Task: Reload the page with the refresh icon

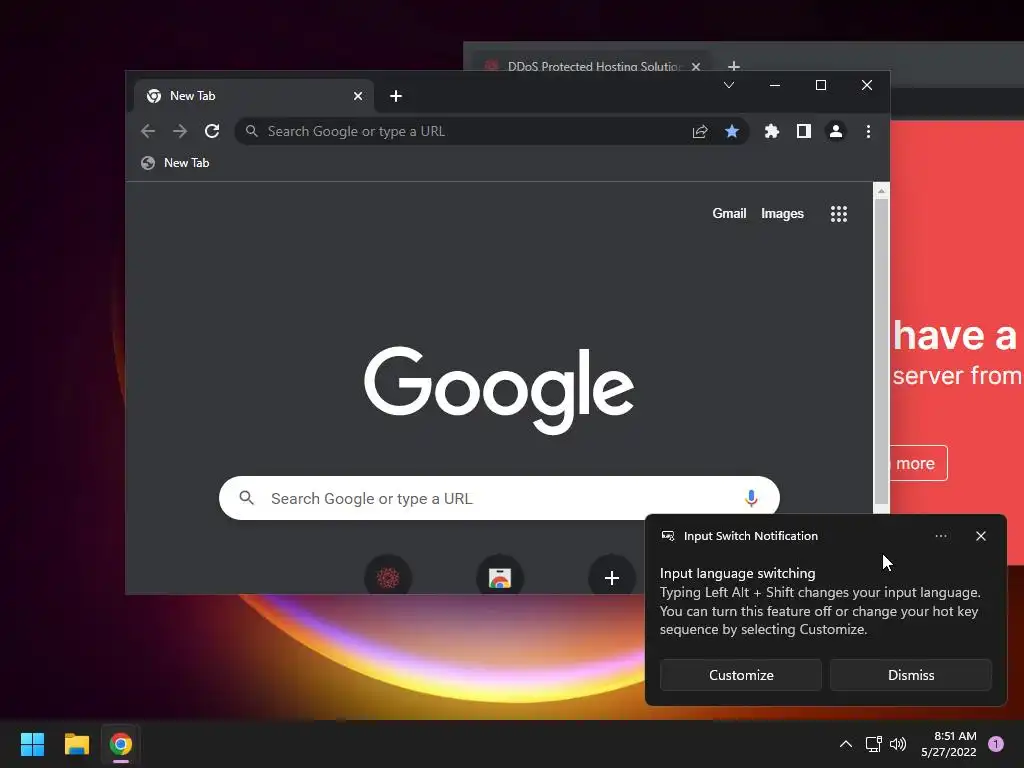Action: click(x=212, y=131)
